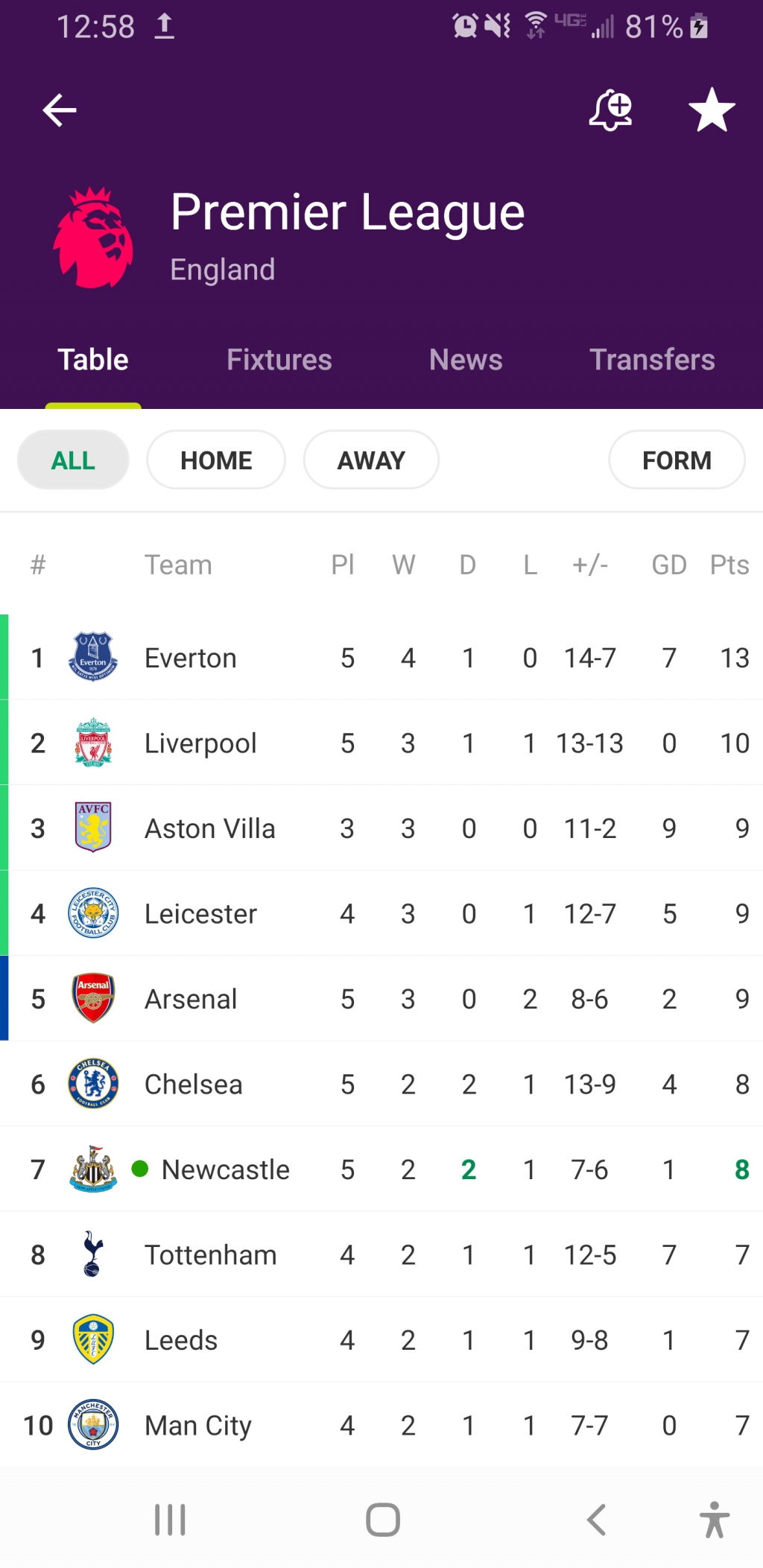Add a notification with the bell icon
763x1568 pixels.
(610, 110)
